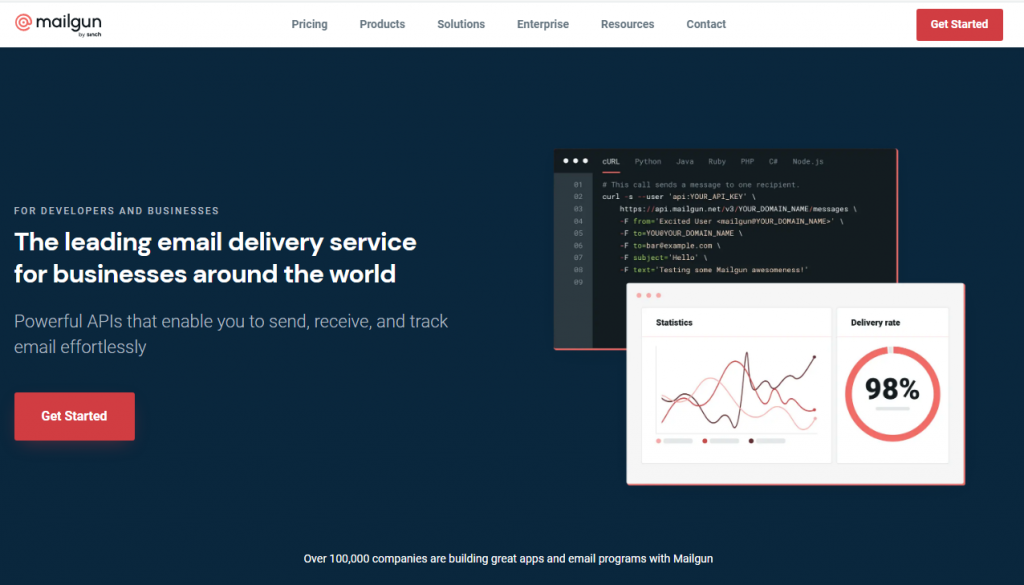Click the 98% delivery rate ring
Viewport: 1024px width, 585px height.
pyautogui.click(x=892, y=393)
